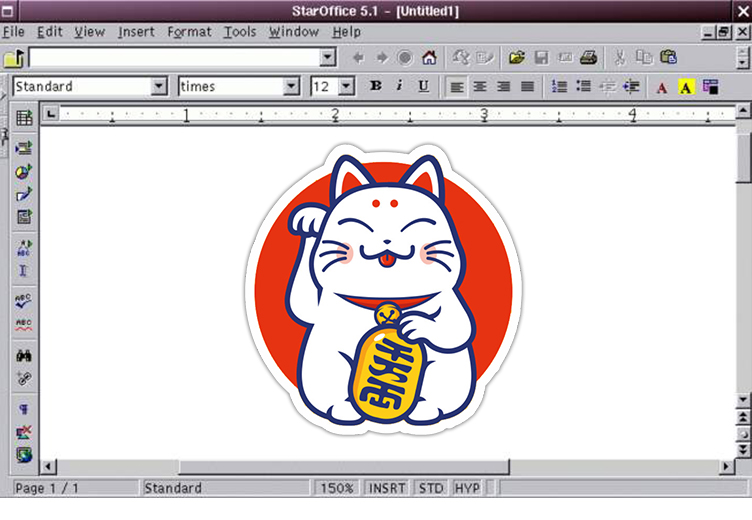
Task: Toggle Bold formatting
Action: point(376,86)
